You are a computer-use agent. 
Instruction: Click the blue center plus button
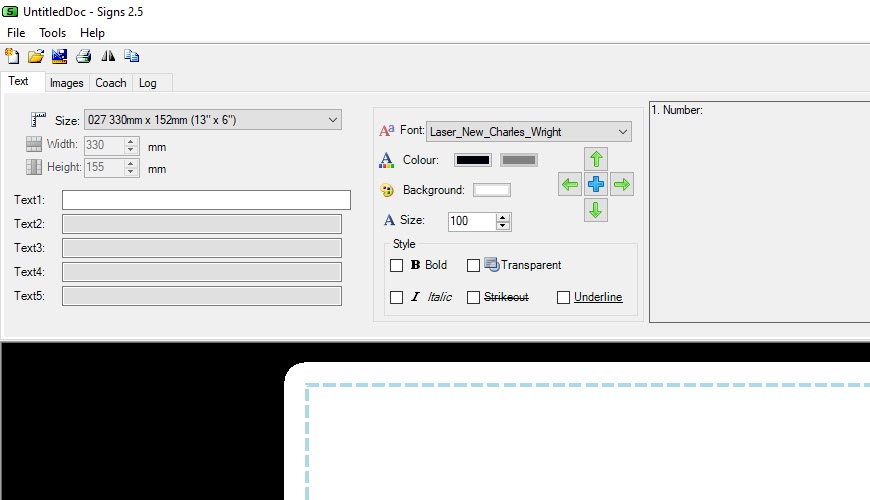(596, 184)
